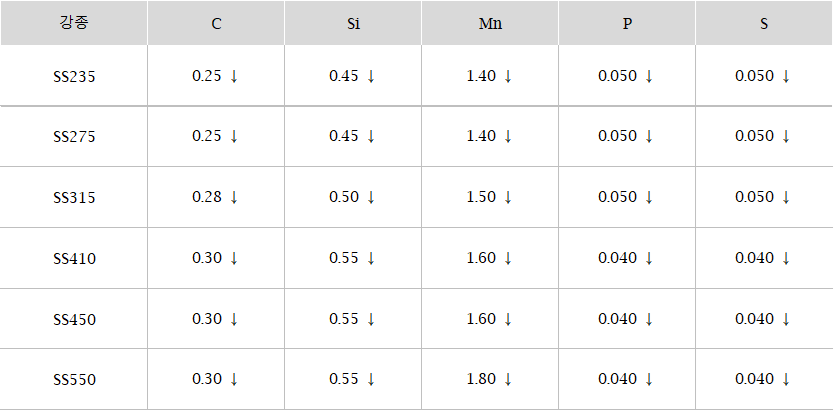Click the SS550 S value 0.040
This screenshot has height=411, width=834.
click(754, 379)
